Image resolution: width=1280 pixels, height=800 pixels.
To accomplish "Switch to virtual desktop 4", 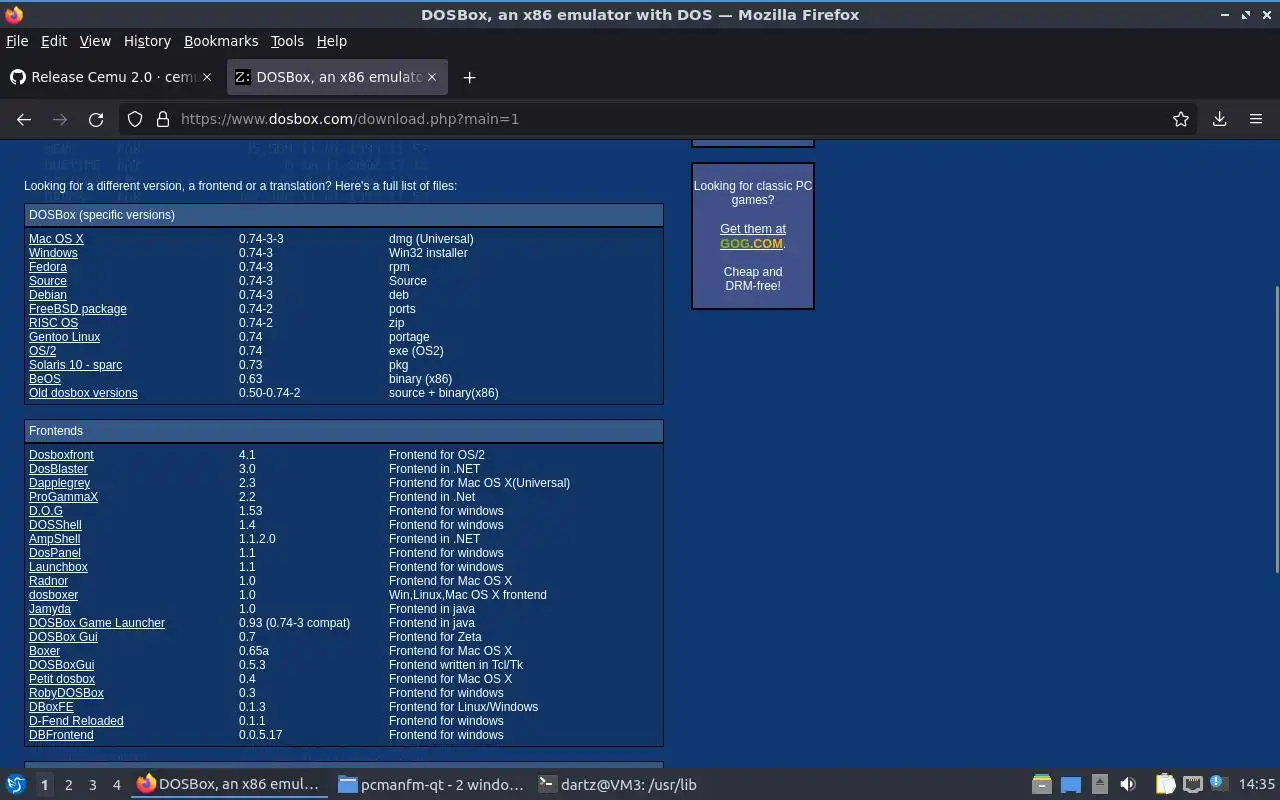I will [x=116, y=785].
